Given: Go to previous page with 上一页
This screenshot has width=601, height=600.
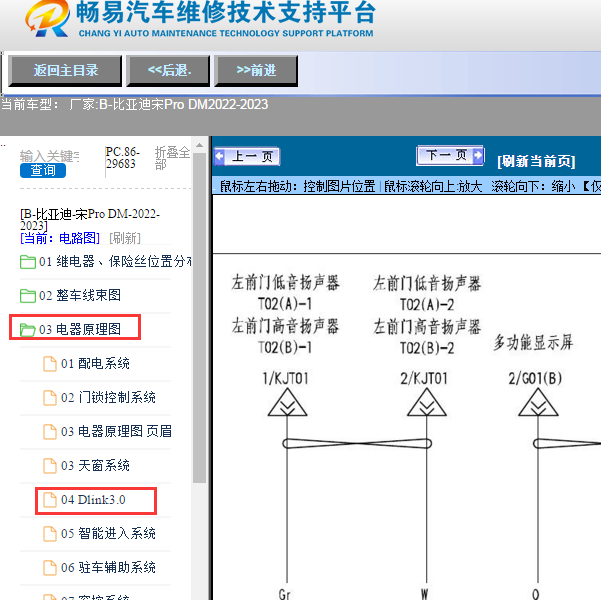Looking at the screenshot, I should [247, 156].
